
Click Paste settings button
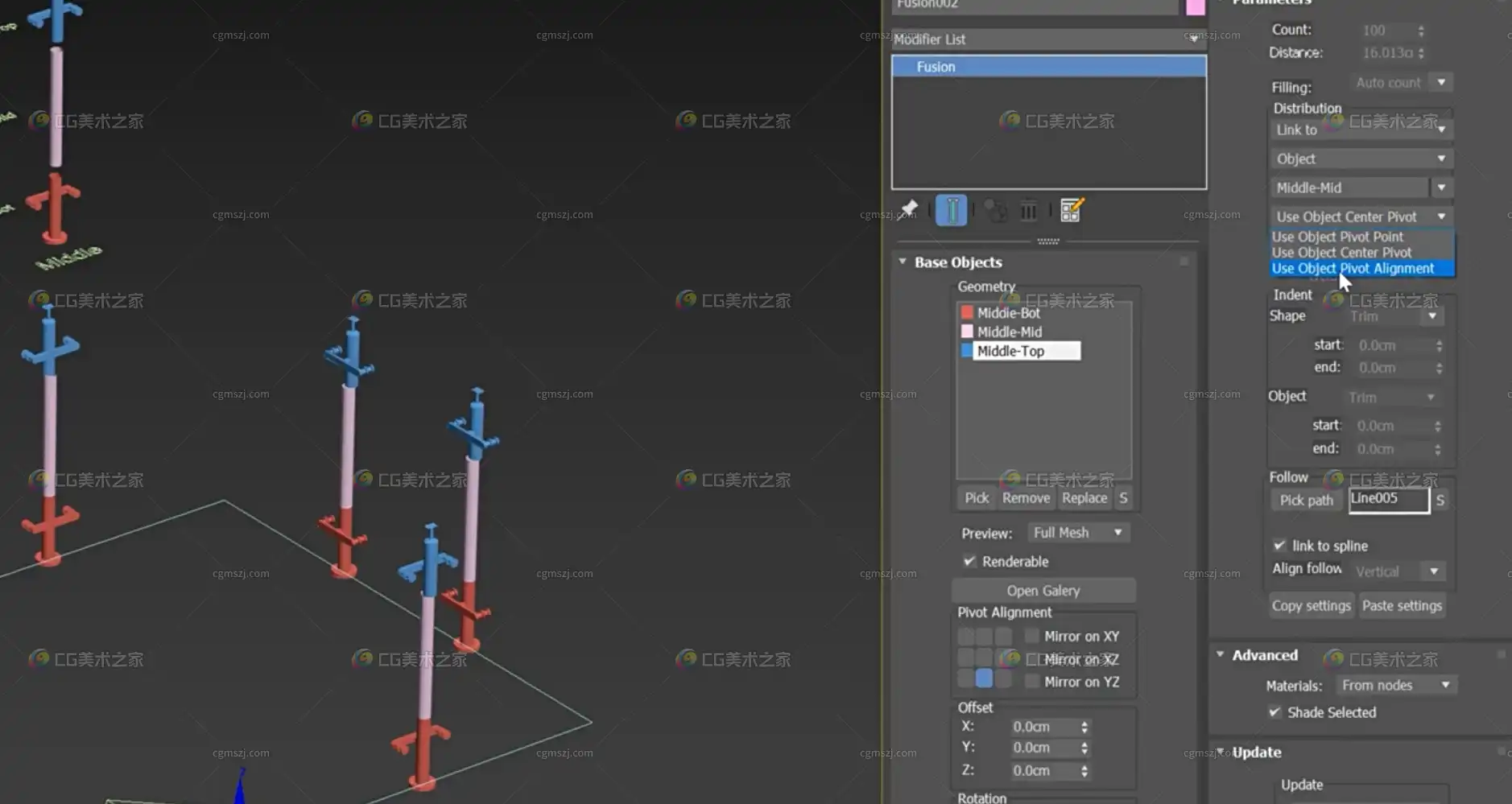pyautogui.click(x=1402, y=606)
